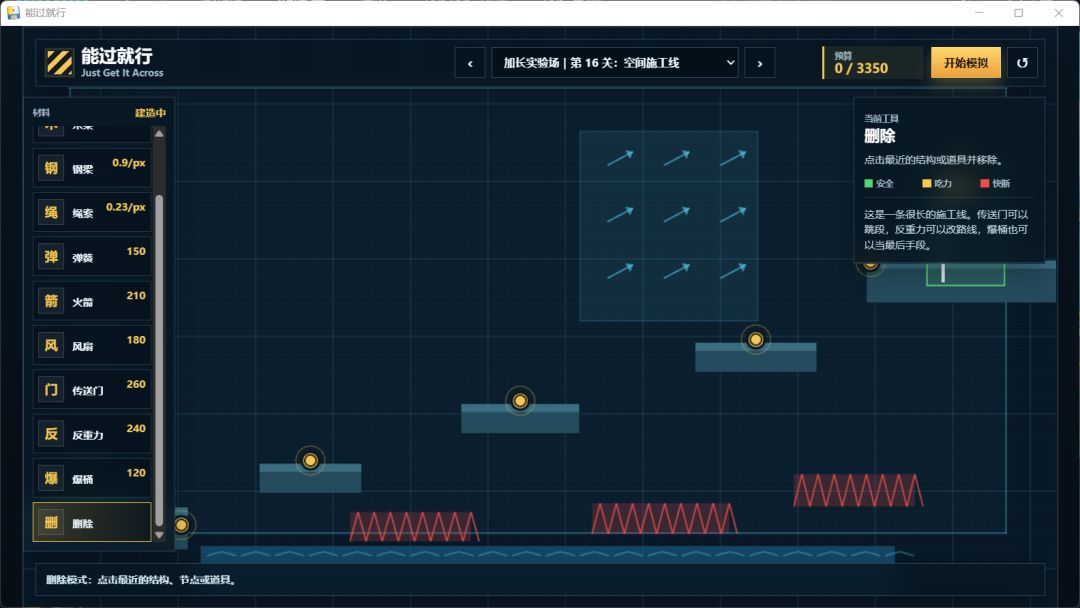Click the scrollbar down arrow in materials list
The image size is (1080, 608).
coord(159,534)
